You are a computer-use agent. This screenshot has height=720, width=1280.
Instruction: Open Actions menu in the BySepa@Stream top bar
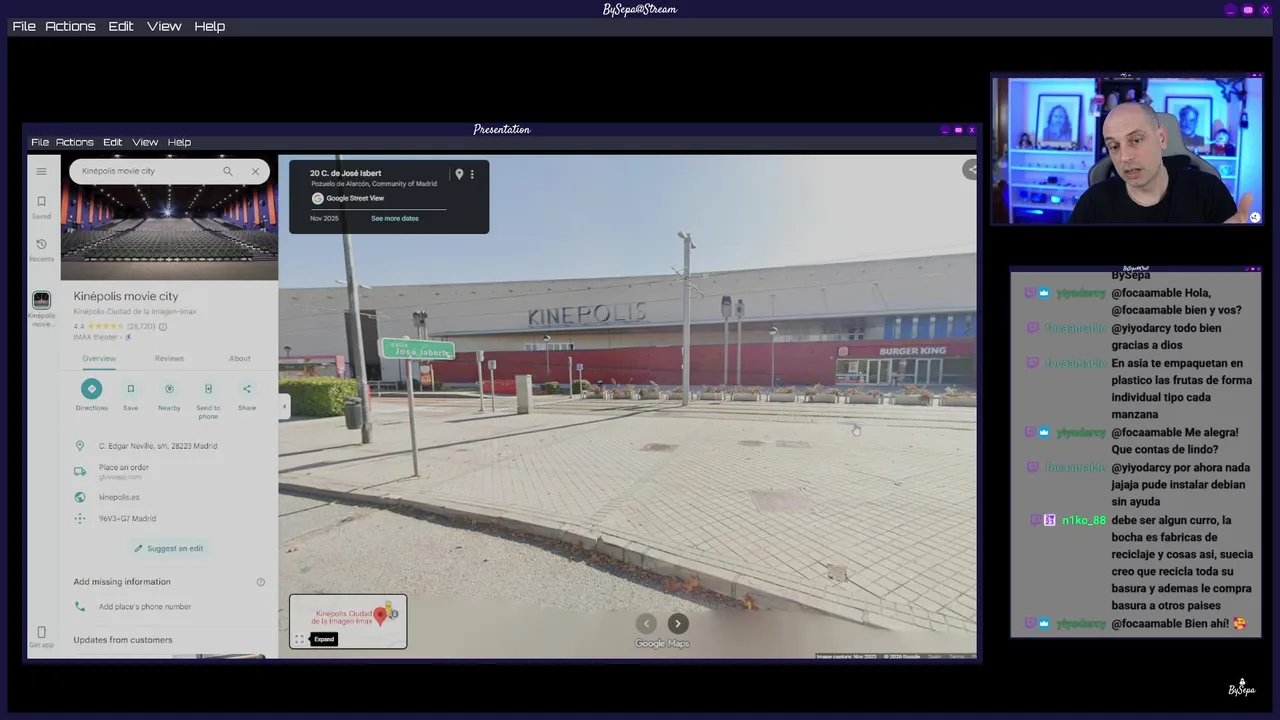pyautogui.click(x=71, y=26)
